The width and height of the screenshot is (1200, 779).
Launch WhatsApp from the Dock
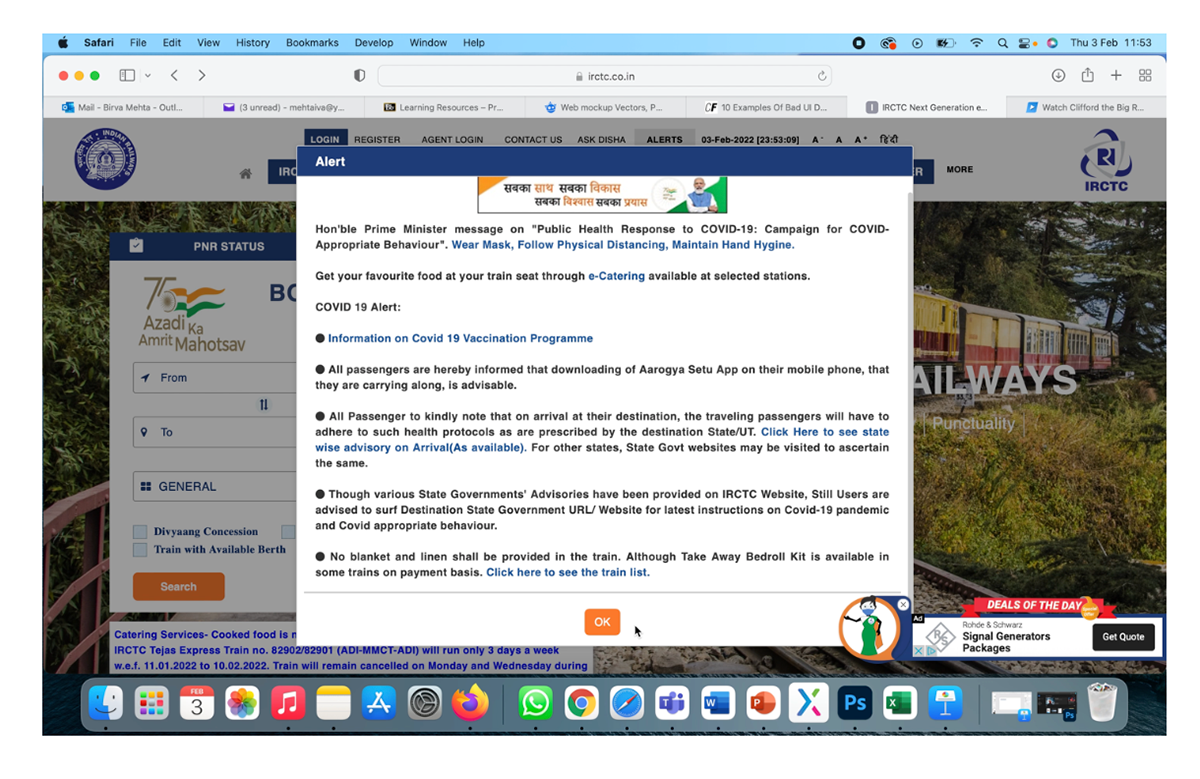tap(536, 703)
